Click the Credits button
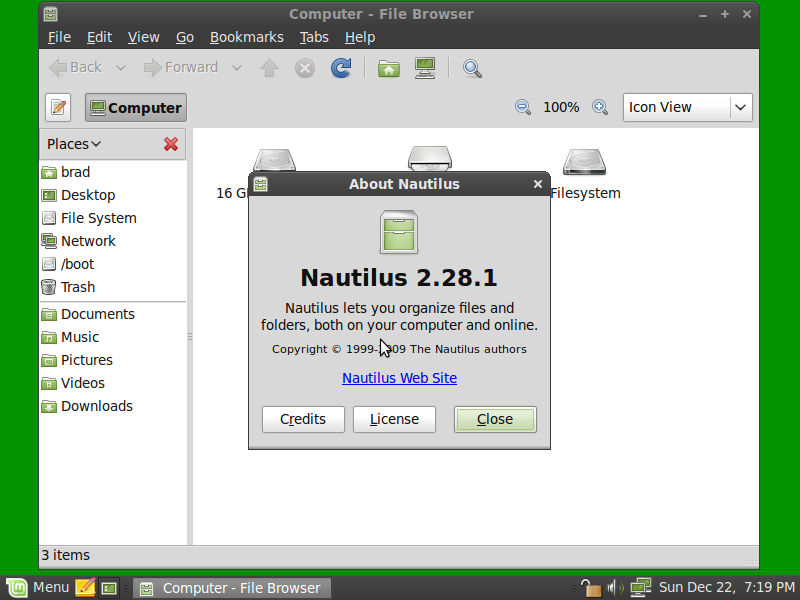The height and width of the screenshot is (600, 800). click(x=303, y=419)
